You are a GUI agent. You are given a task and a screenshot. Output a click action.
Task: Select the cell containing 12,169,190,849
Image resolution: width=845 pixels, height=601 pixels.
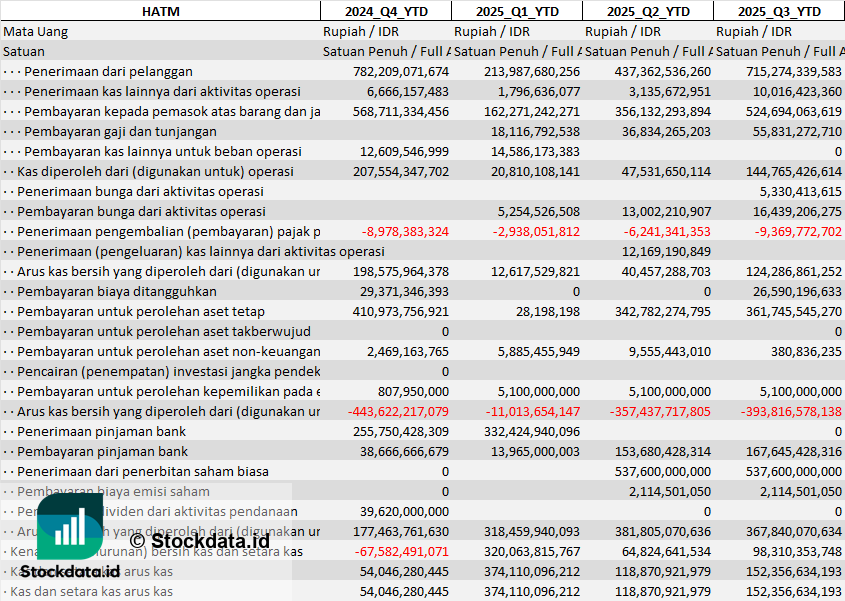[665, 251]
